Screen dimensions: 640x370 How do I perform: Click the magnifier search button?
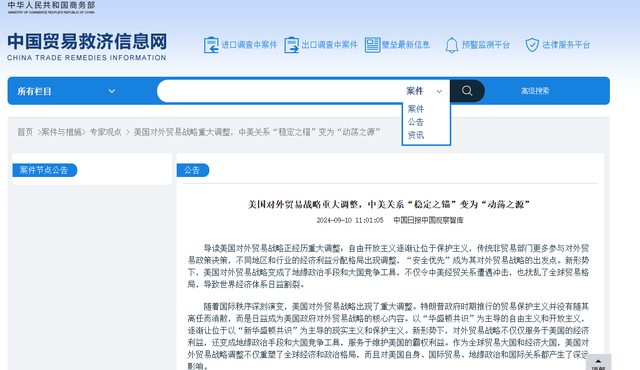[467, 91]
